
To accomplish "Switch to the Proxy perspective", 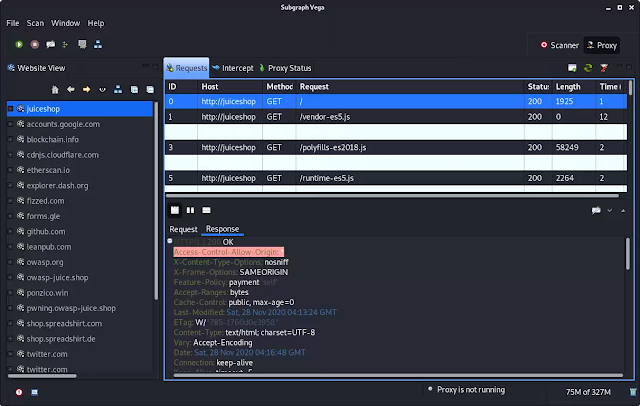I will [602, 45].
